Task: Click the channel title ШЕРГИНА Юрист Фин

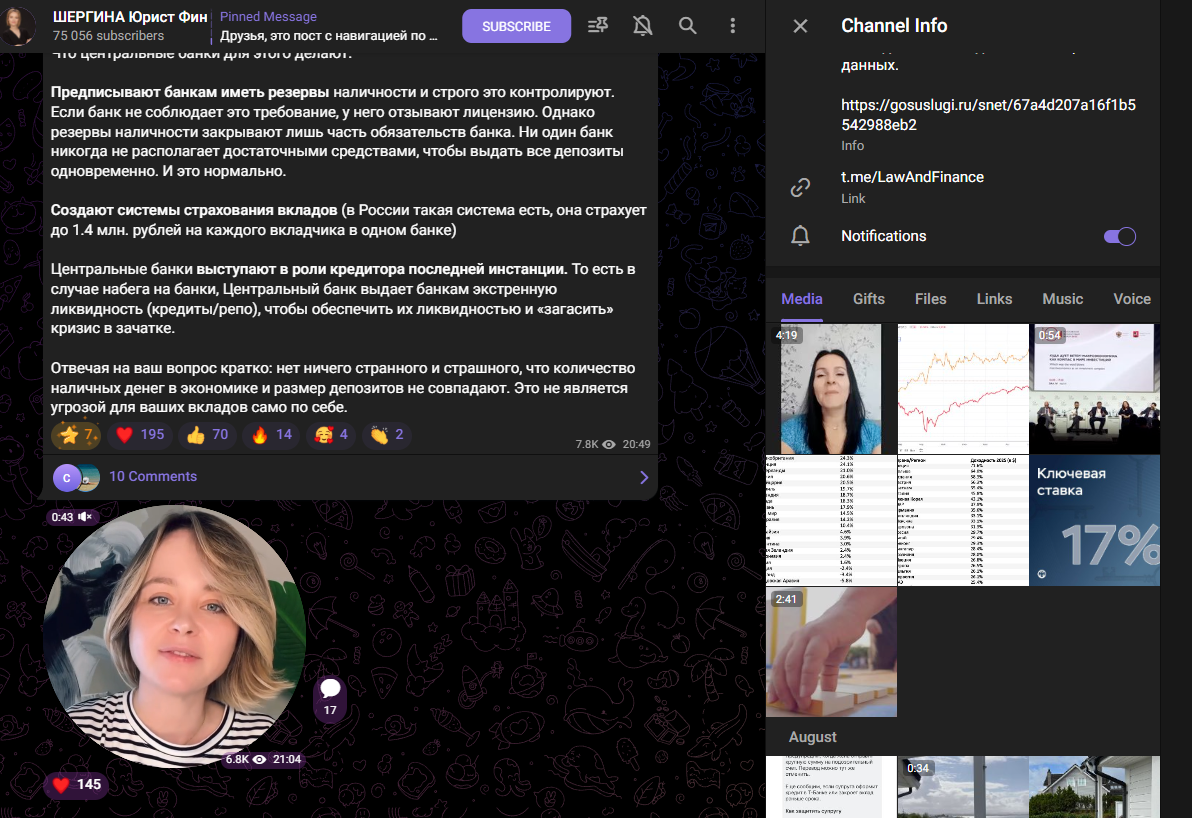Action: click(x=130, y=17)
